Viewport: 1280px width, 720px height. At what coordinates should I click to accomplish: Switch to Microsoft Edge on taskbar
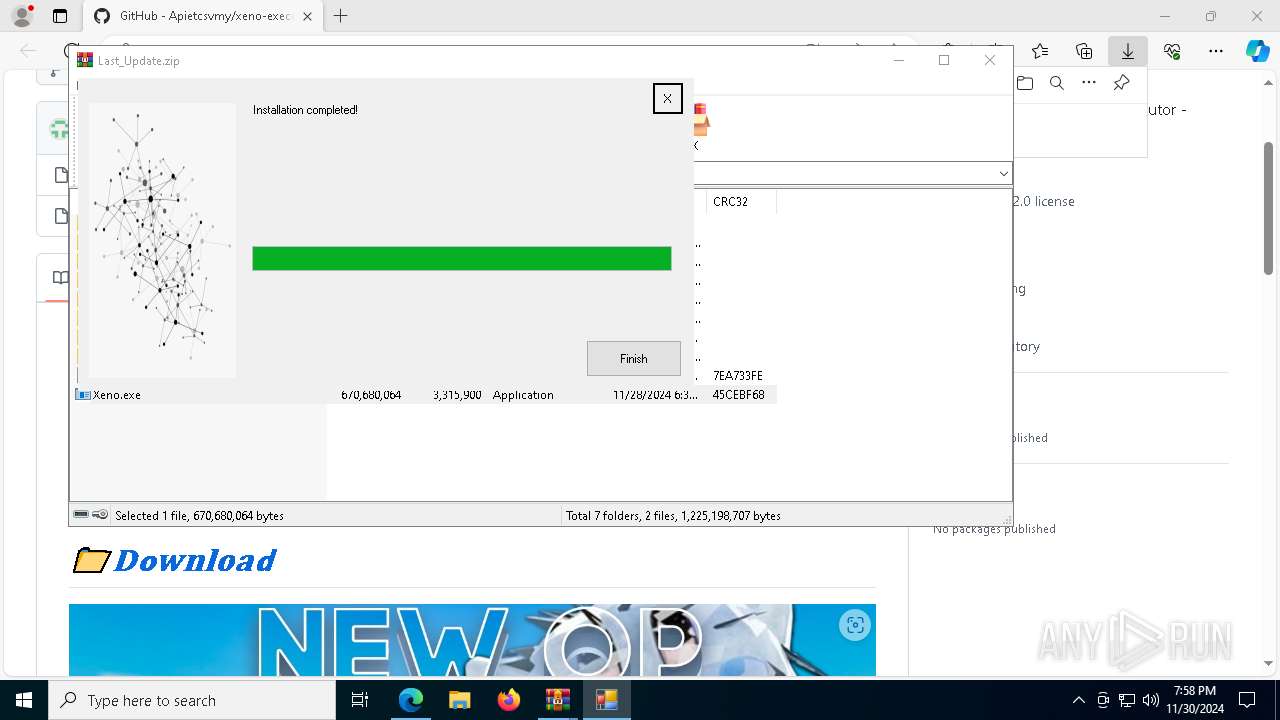coord(411,700)
